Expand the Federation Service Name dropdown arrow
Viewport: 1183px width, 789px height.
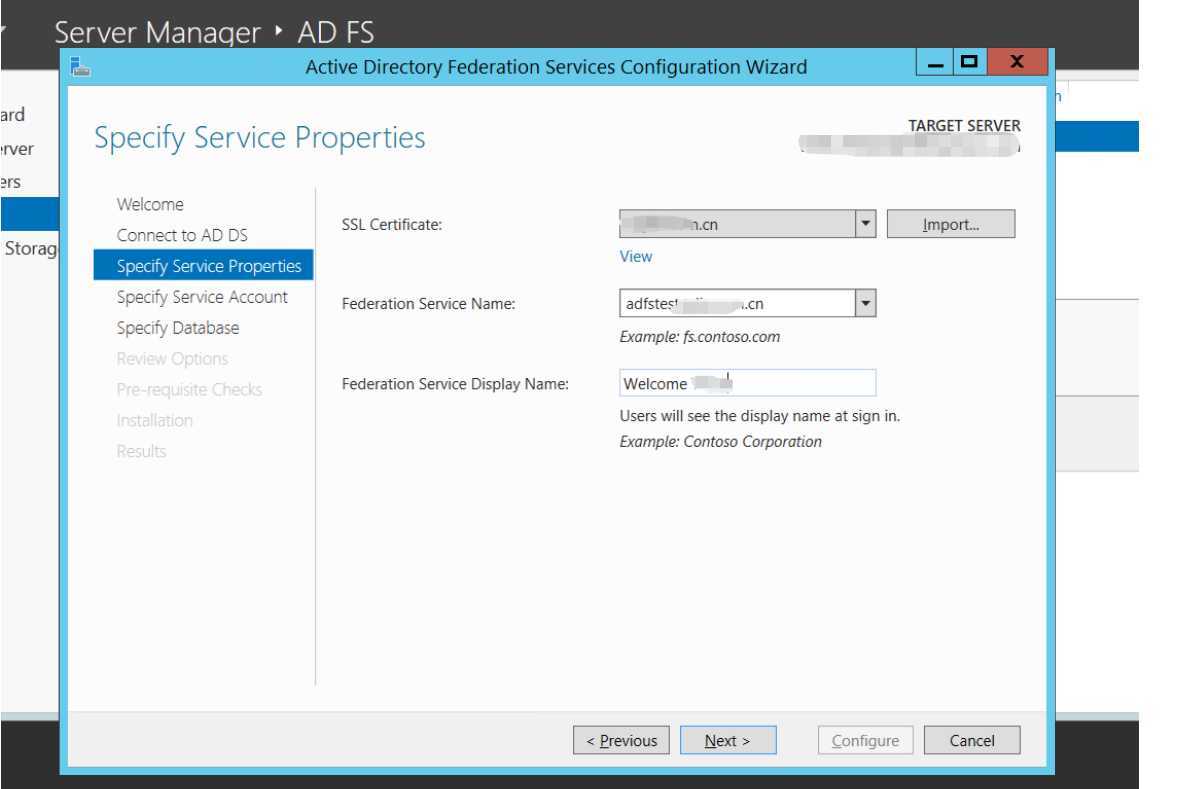pyautogui.click(x=865, y=303)
